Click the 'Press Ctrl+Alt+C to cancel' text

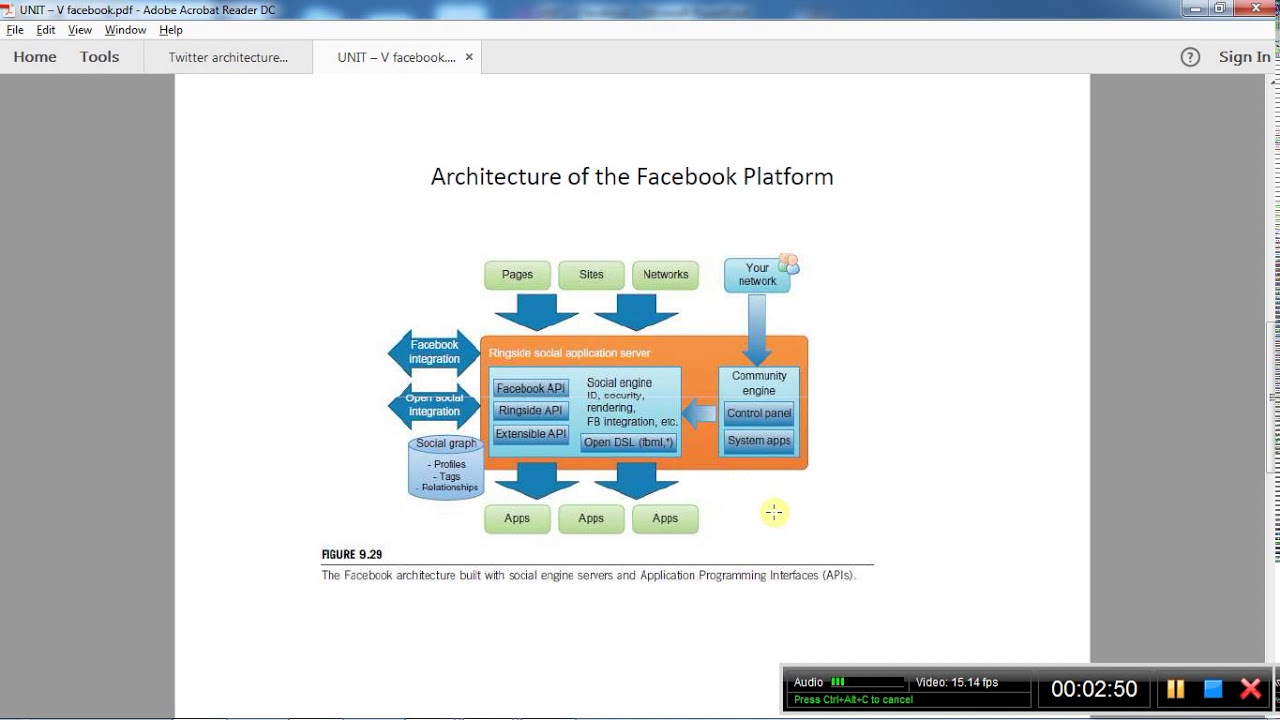[853, 699]
